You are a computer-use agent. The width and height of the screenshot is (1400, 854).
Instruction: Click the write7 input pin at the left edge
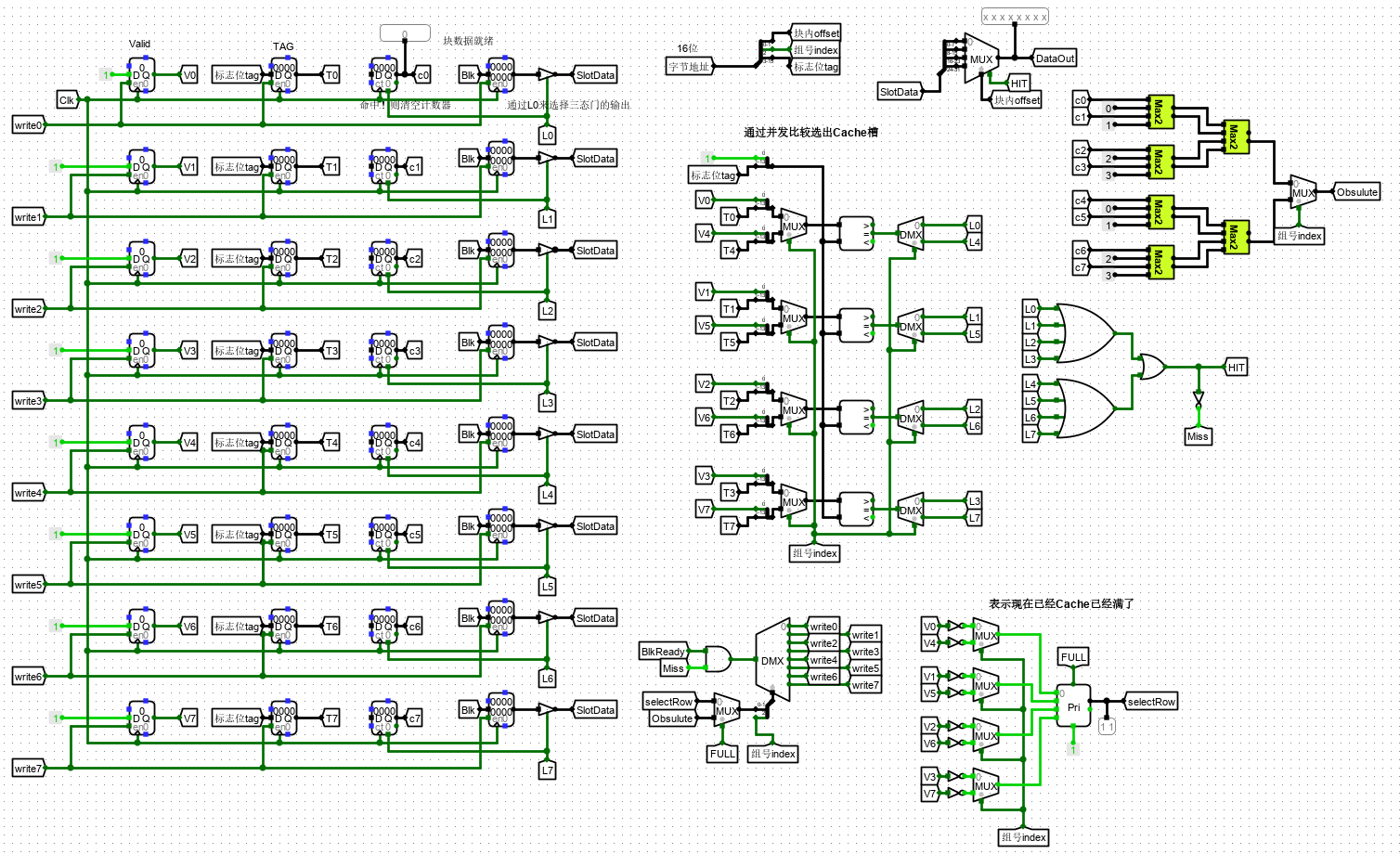pos(28,769)
